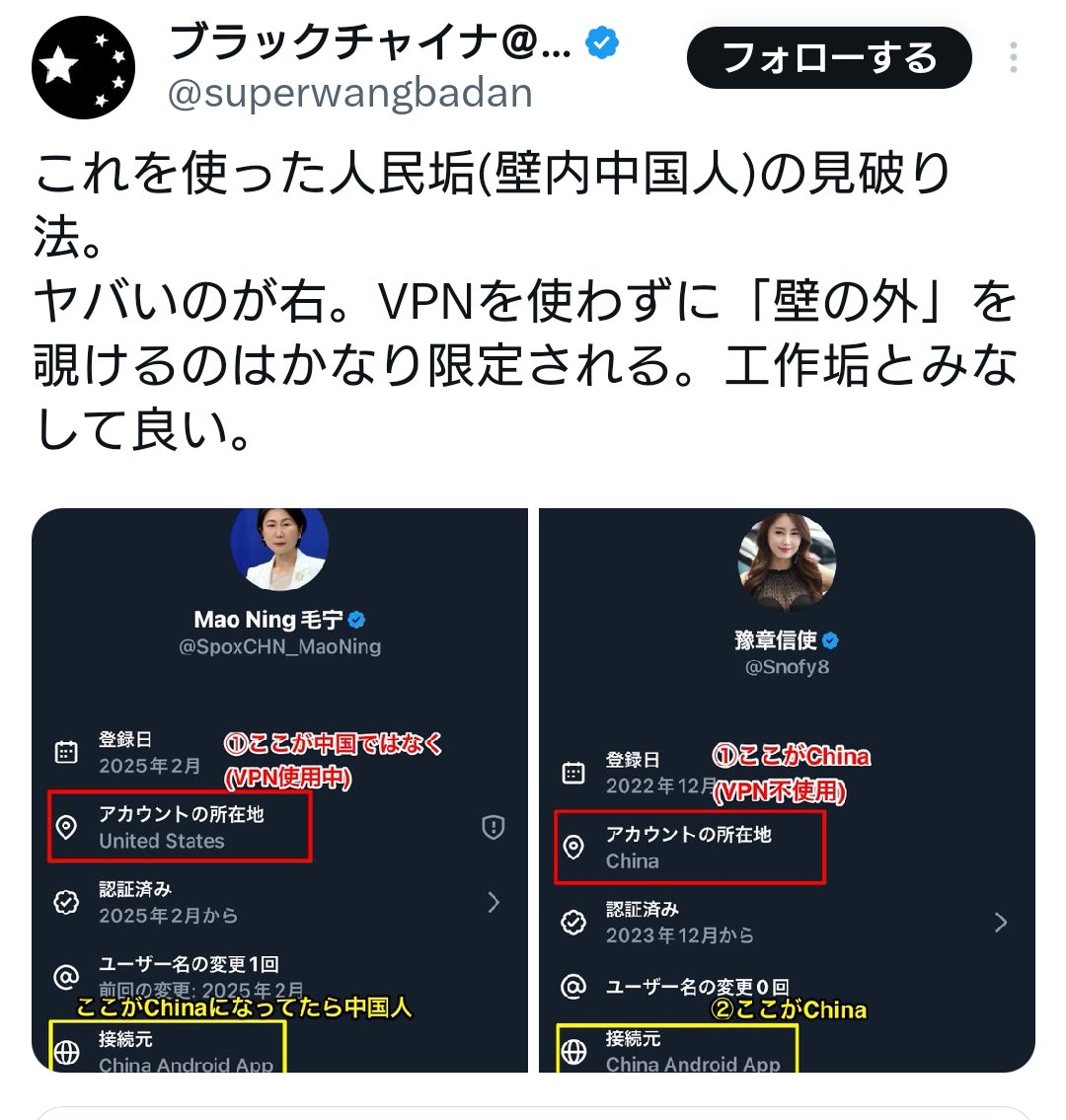
Task: Click the @ icon beside ユーザー名の変更1回
Action: pos(66,977)
